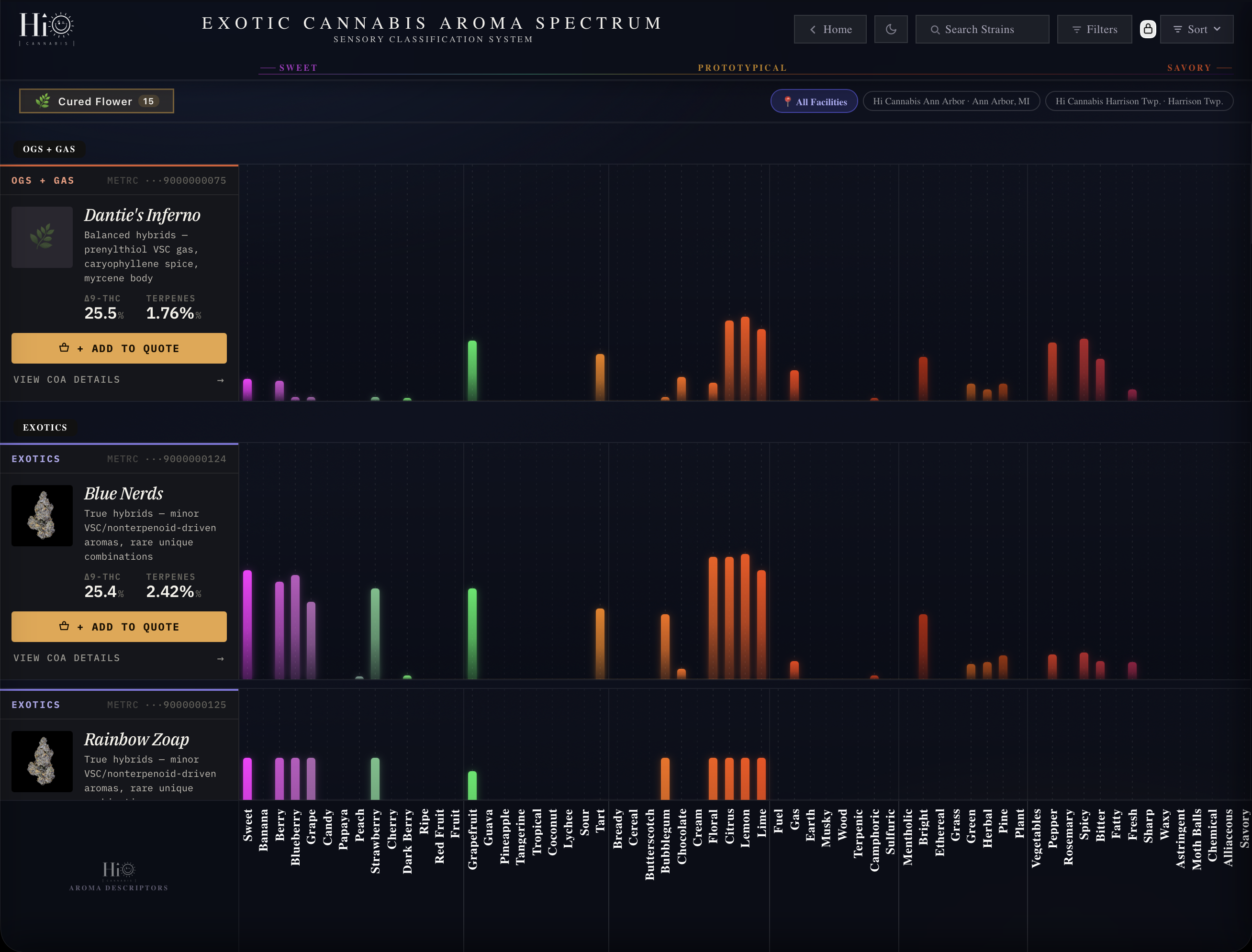Viewport: 1252px width, 952px height.
Task: Click the SWEET spectrum label
Action: coord(298,67)
